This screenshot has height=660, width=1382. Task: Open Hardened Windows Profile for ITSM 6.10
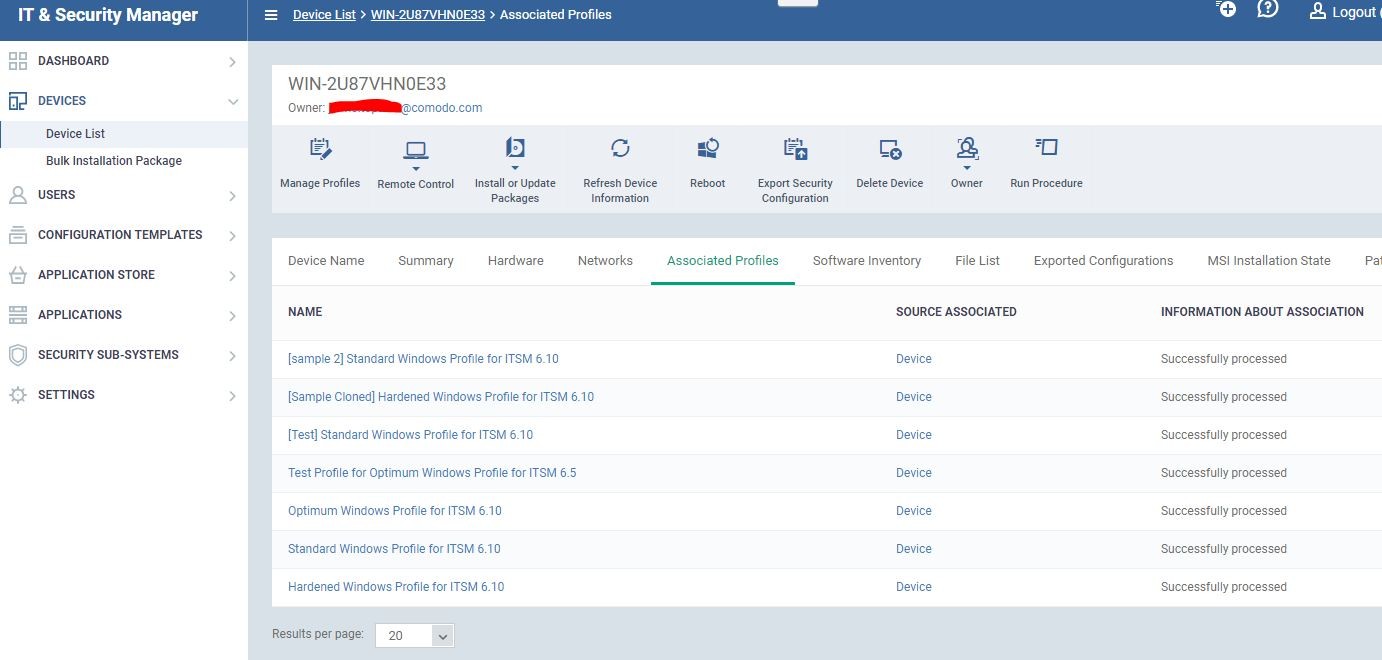(396, 587)
